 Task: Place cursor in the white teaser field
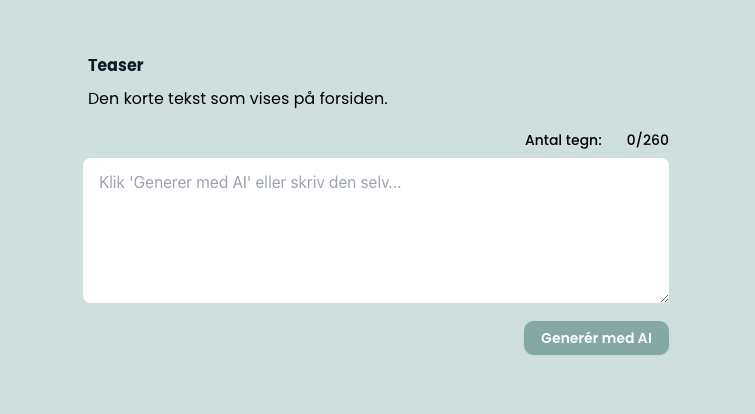click(x=375, y=240)
